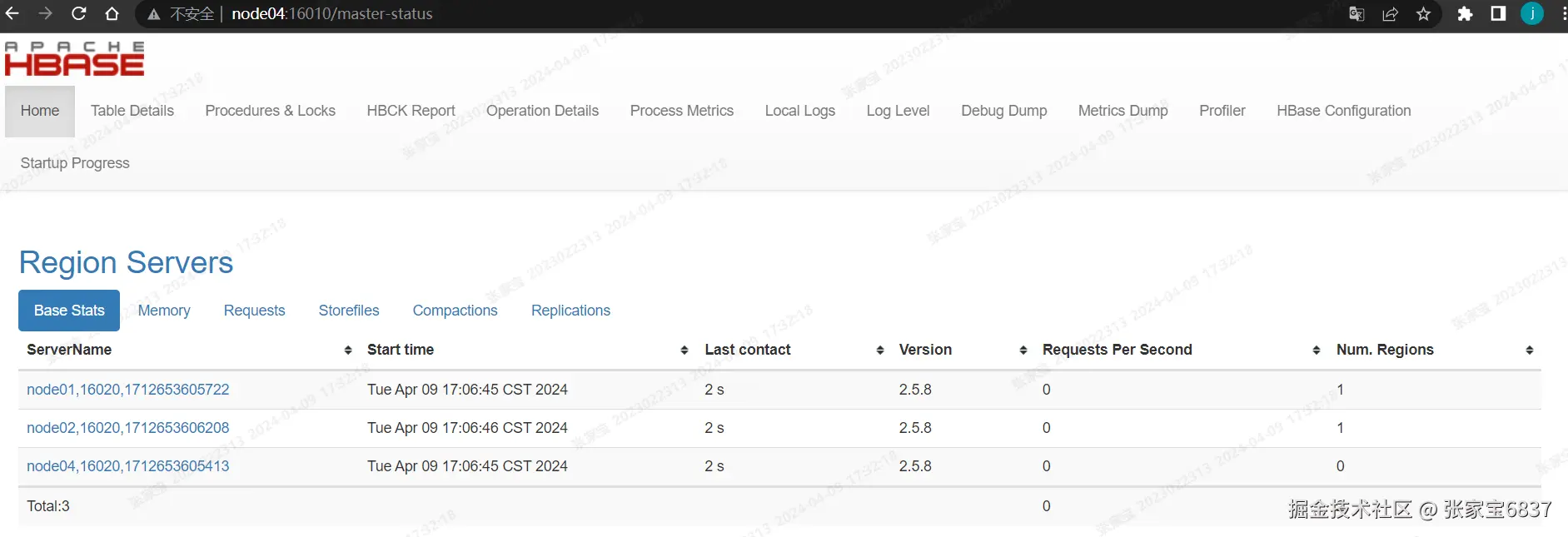The width and height of the screenshot is (1568, 537).
Task: Sort by Requests Per Second arrows
Action: click(x=1317, y=351)
